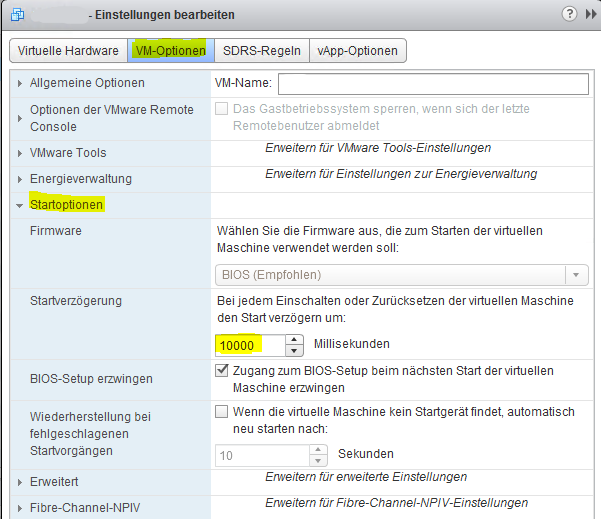Open the SDRS-Regeln tab

pos(264,50)
